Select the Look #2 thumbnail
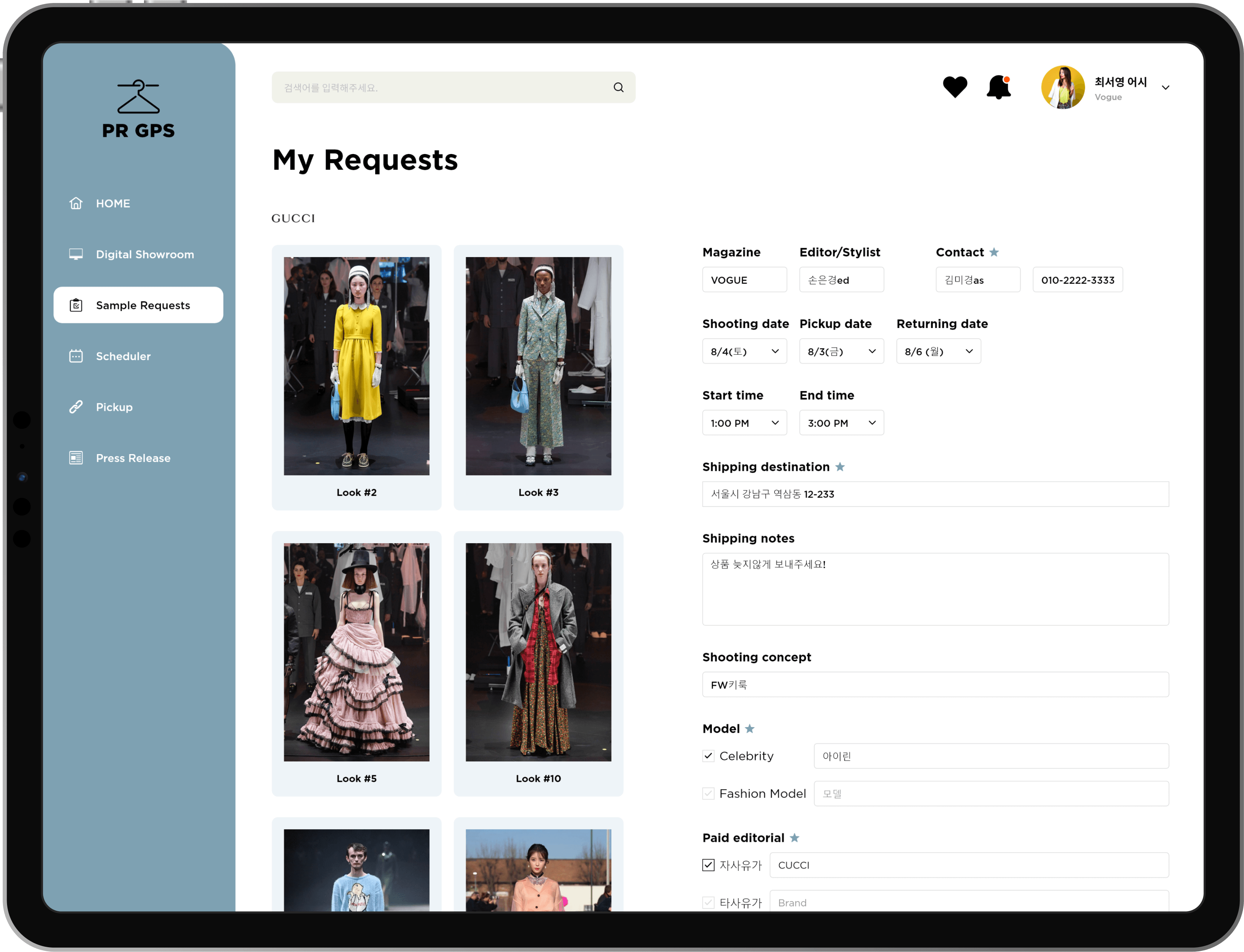Image resolution: width=1244 pixels, height=952 pixels. 357,366
